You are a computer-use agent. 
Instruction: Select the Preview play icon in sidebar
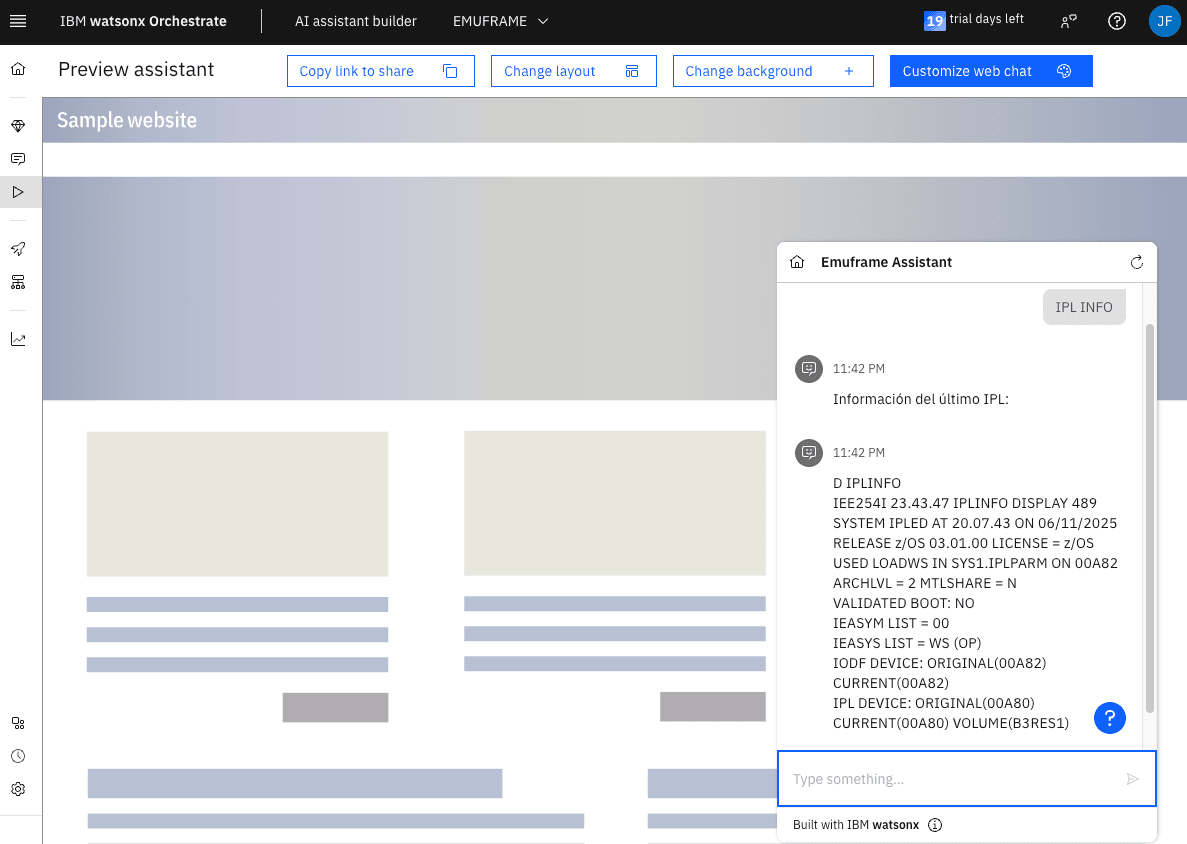coord(18,192)
